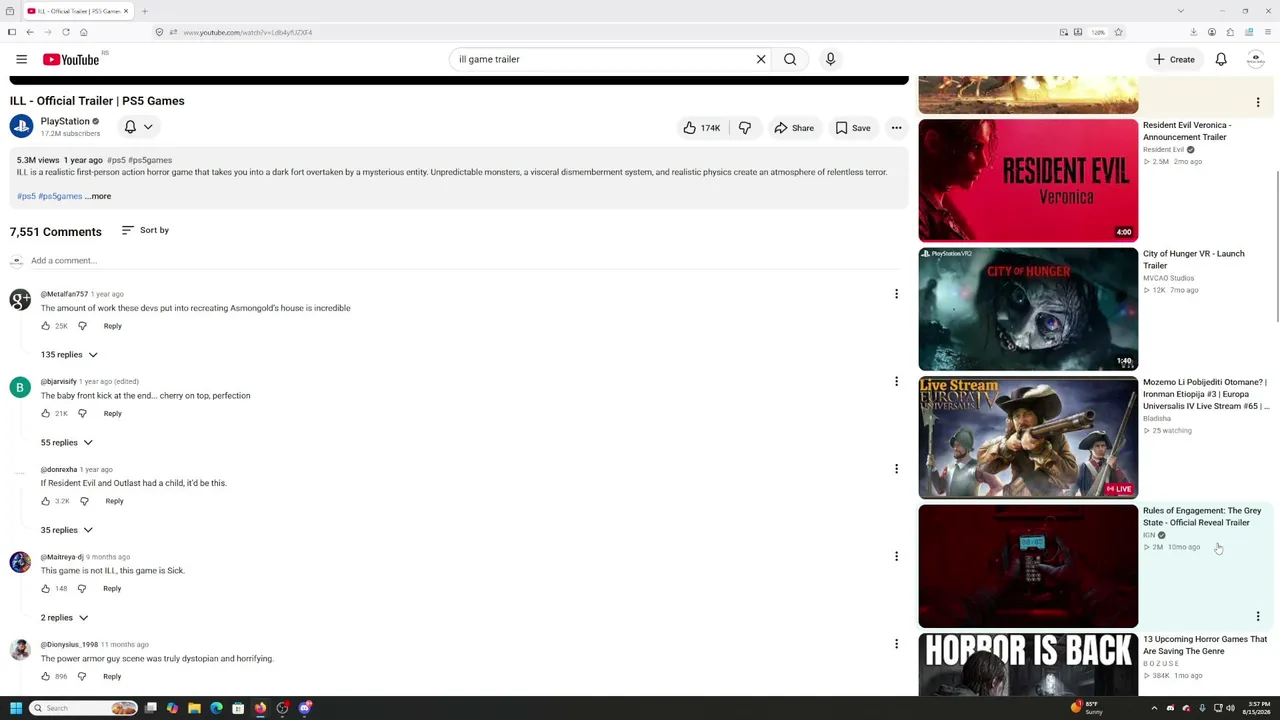Image resolution: width=1280 pixels, height=720 pixels.
Task: Open the PlayStation channel name link
Action: click(x=65, y=121)
